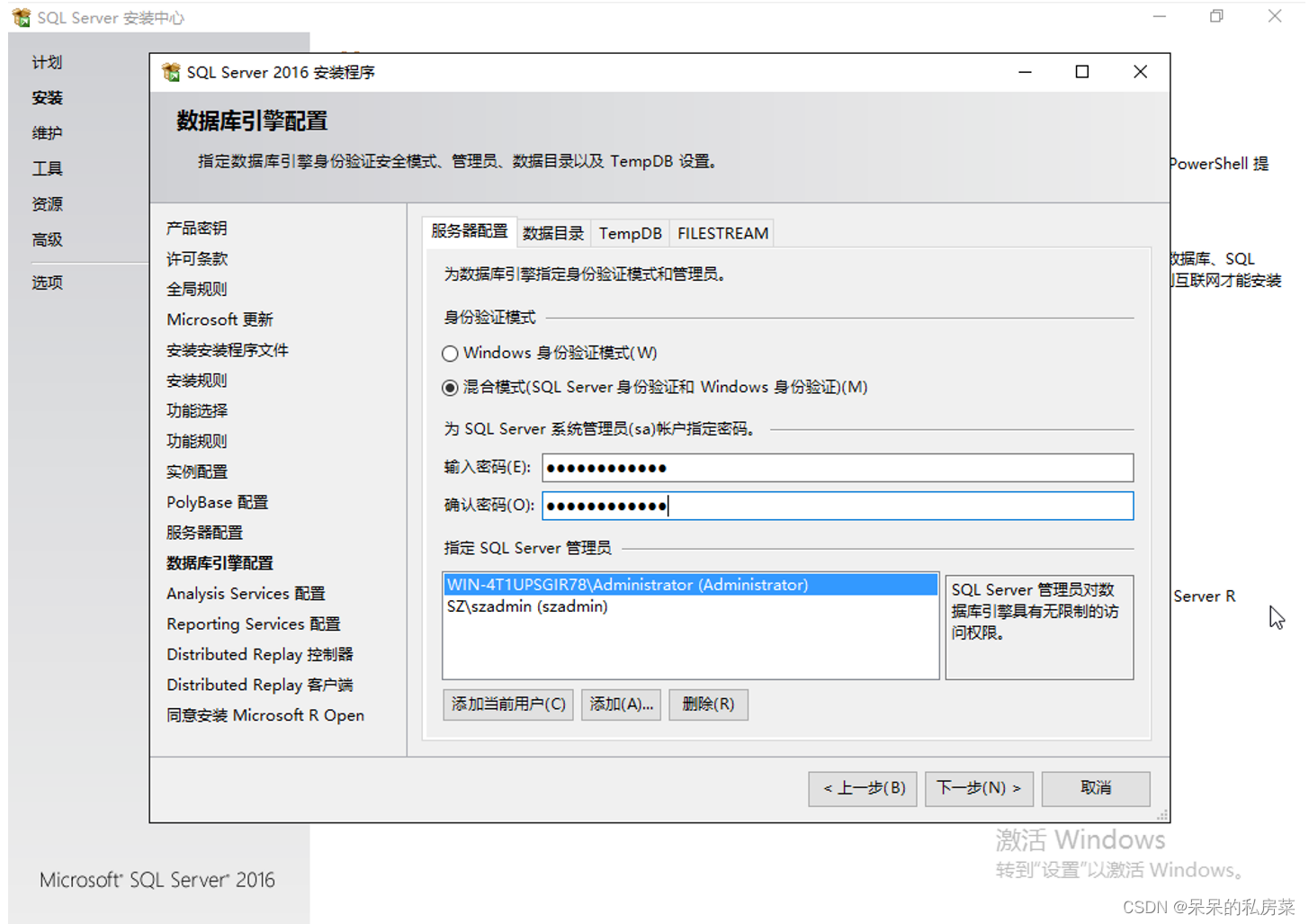The width and height of the screenshot is (1309, 924).
Task: Click PolyBase 配置 step
Action: tap(217, 502)
